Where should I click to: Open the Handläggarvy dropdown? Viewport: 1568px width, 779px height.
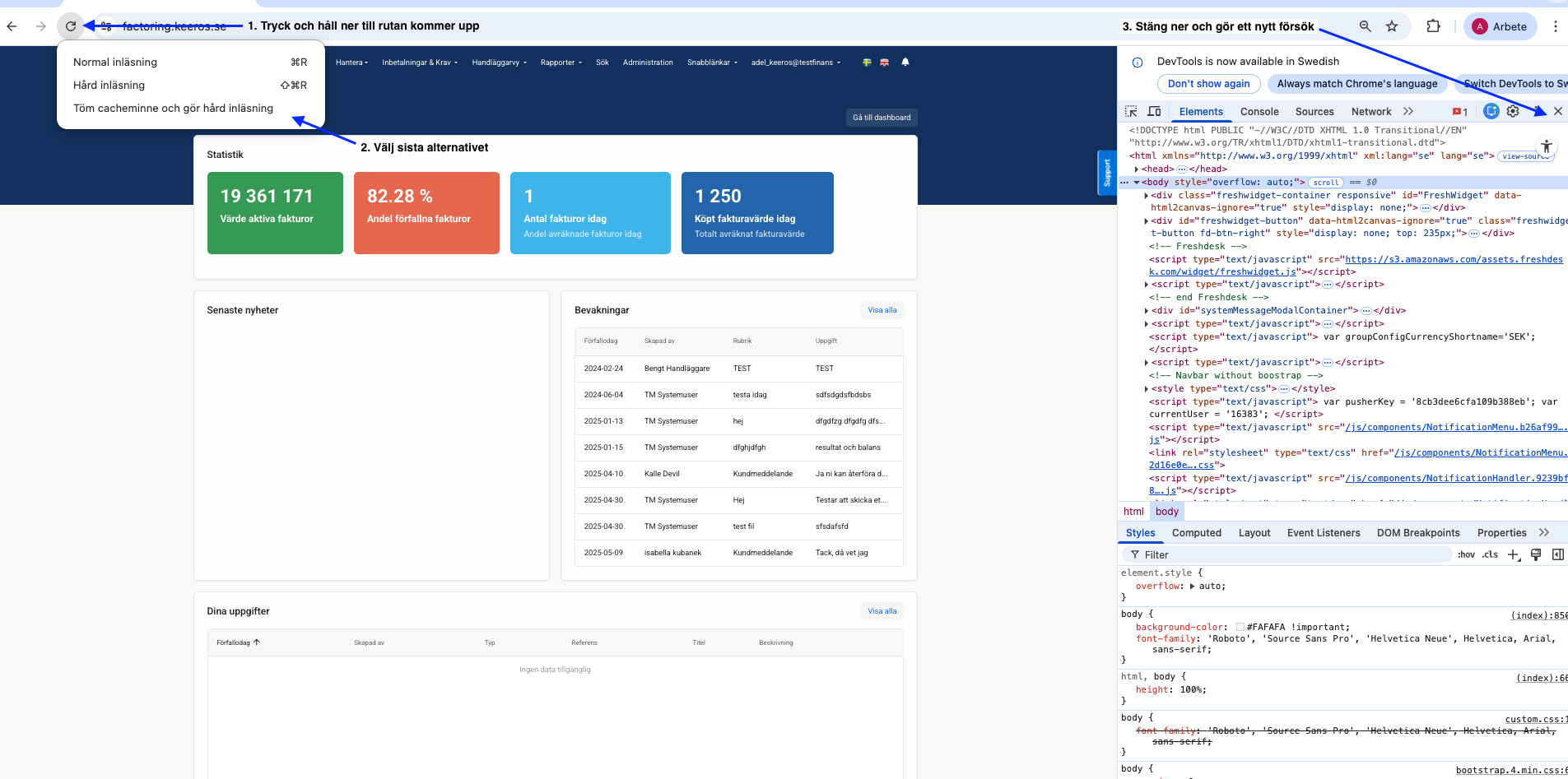click(499, 63)
